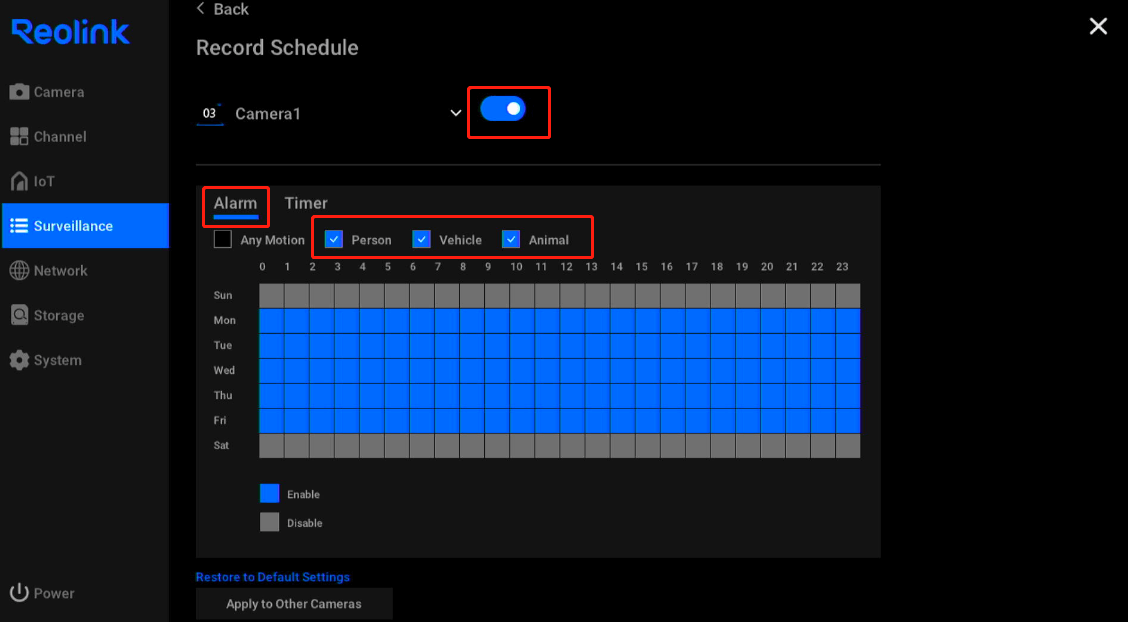The height and width of the screenshot is (622, 1128).
Task: Click Wednesday hour 6 schedule cell
Action: (422, 371)
